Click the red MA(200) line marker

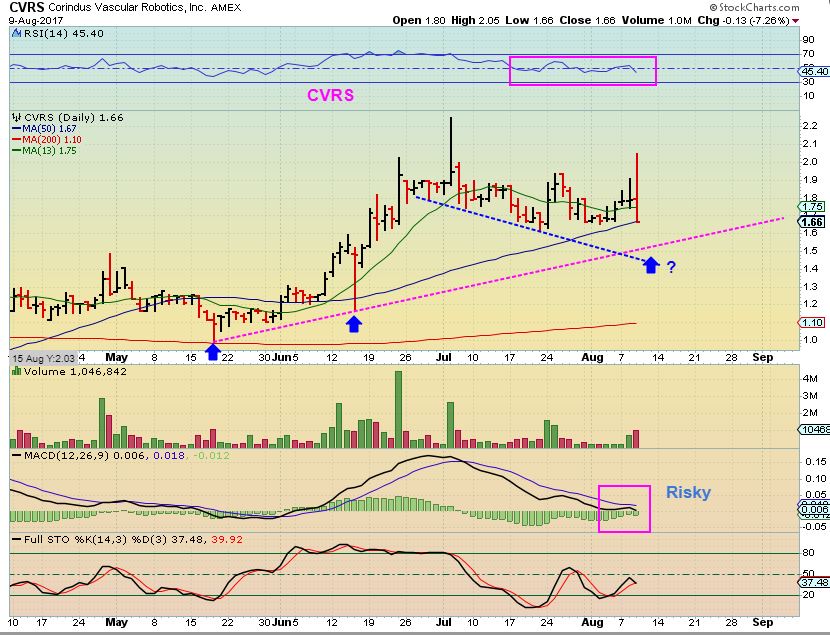click(x=16, y=140)
